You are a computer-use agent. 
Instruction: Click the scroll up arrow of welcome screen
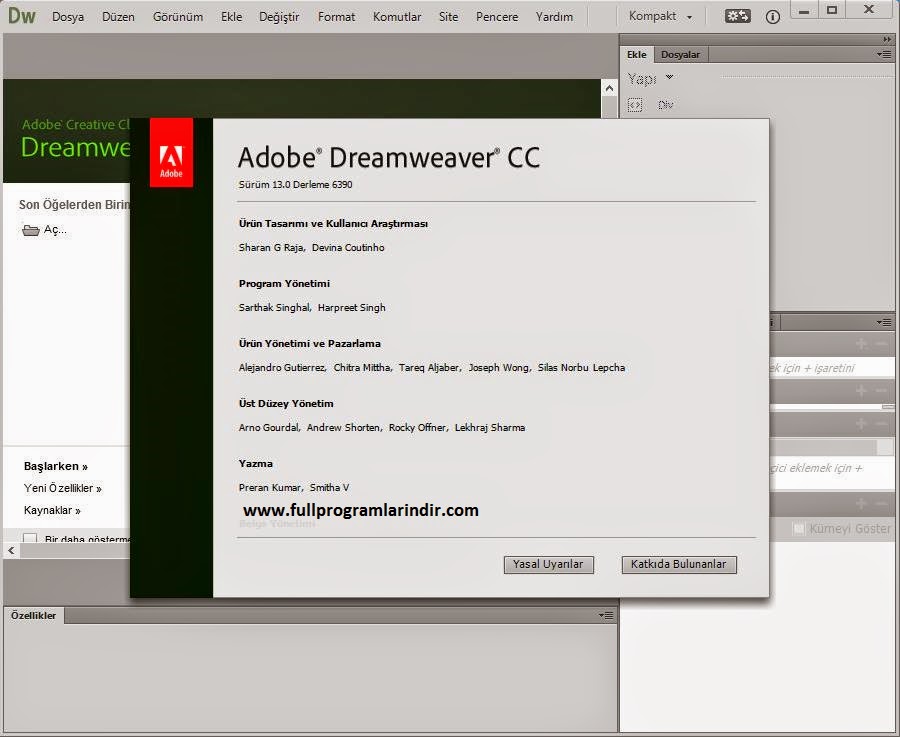pos(609,88)
